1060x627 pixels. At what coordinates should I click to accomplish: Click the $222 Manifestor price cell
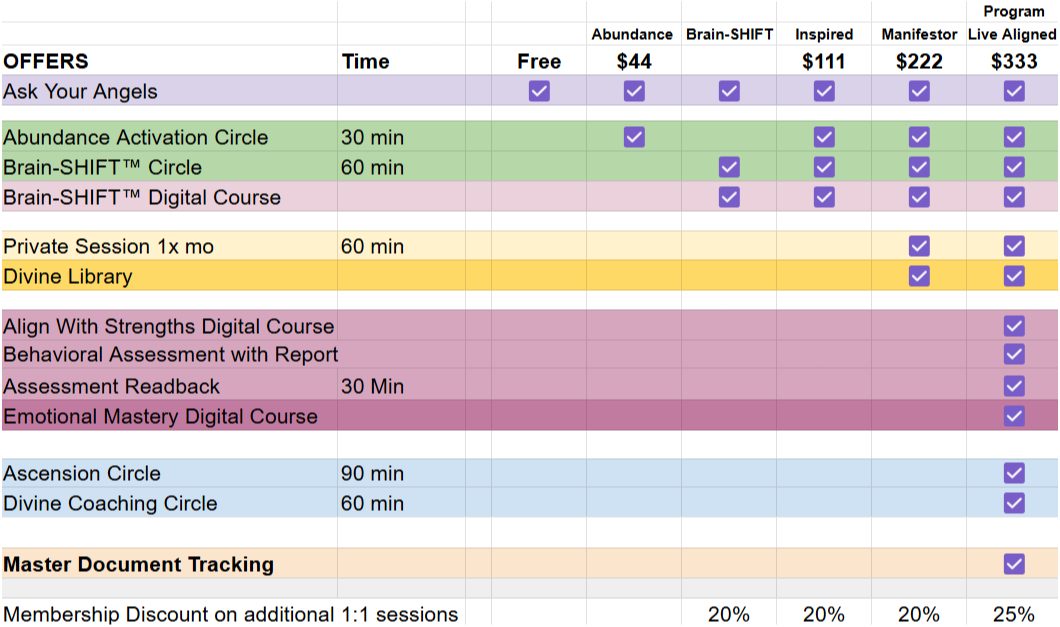point(919,61)
